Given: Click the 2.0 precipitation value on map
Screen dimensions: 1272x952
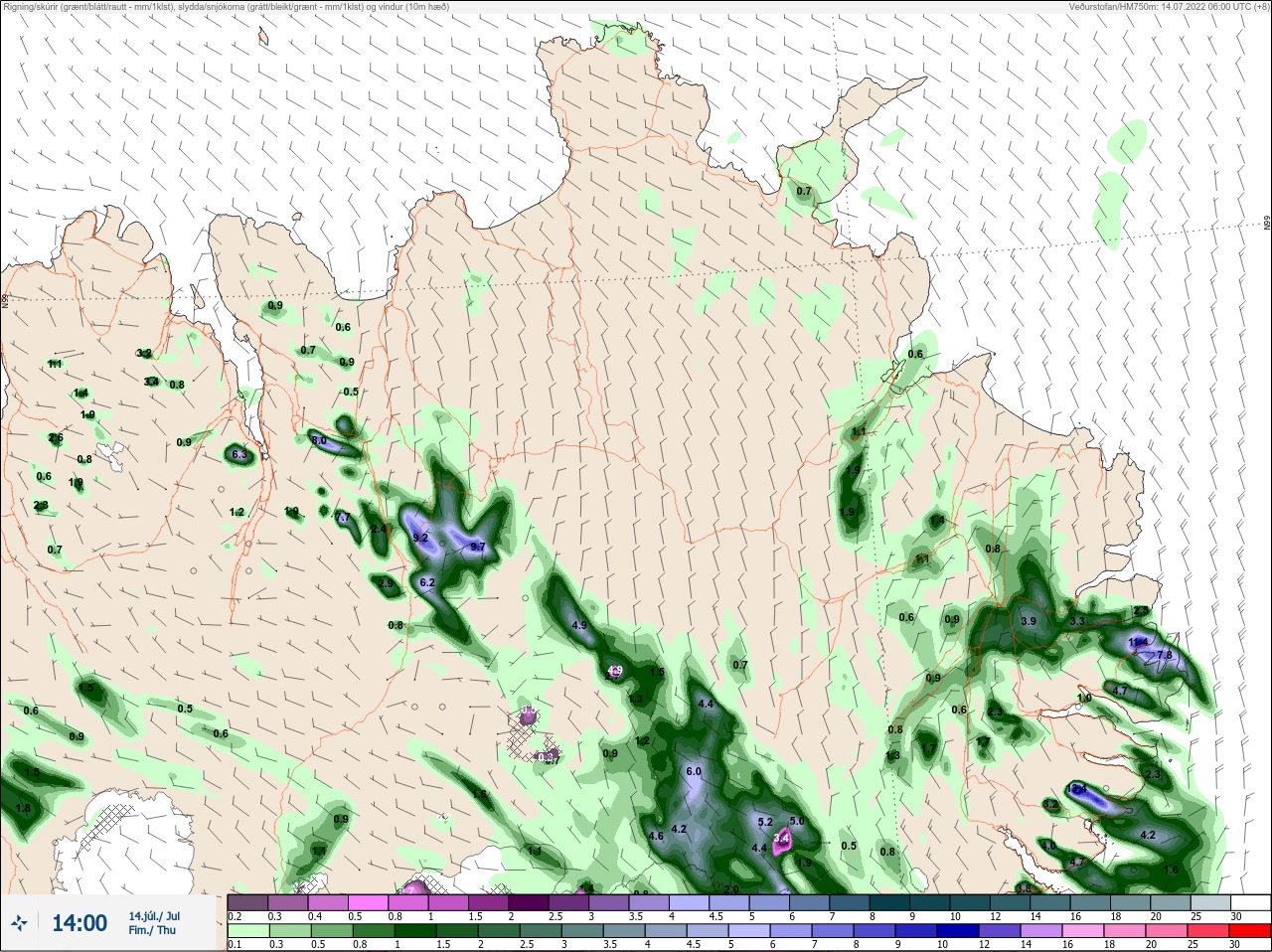Looking at the screenshot, I should point(732,889).
